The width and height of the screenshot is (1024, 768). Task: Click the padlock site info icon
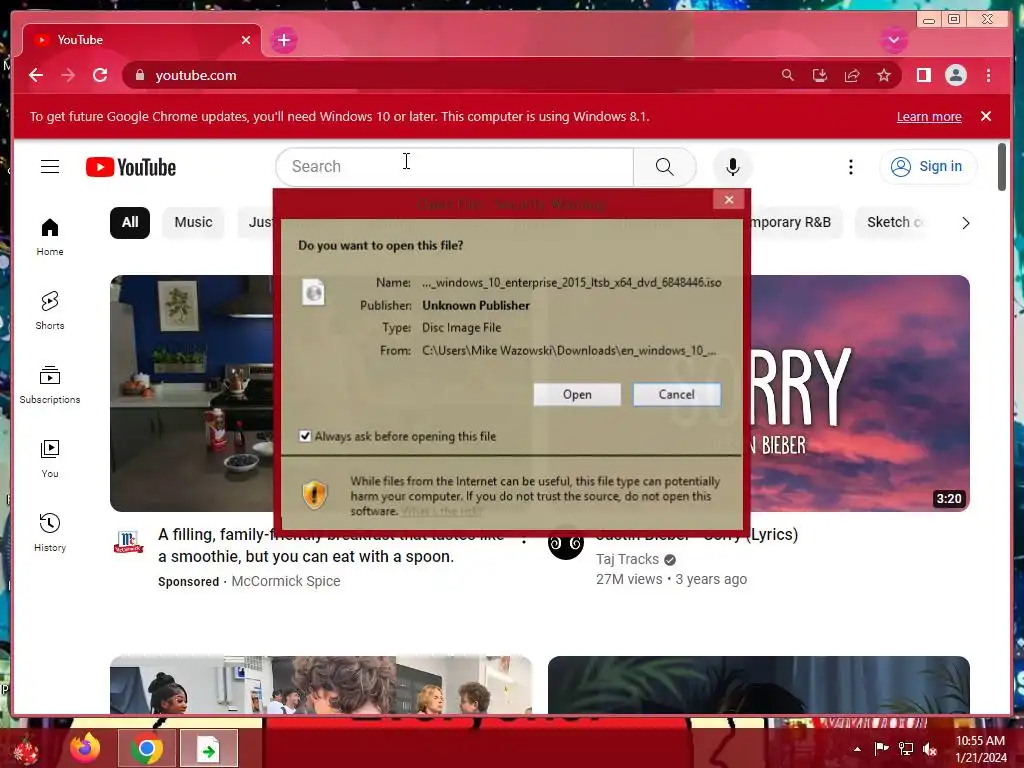point(139,75)
